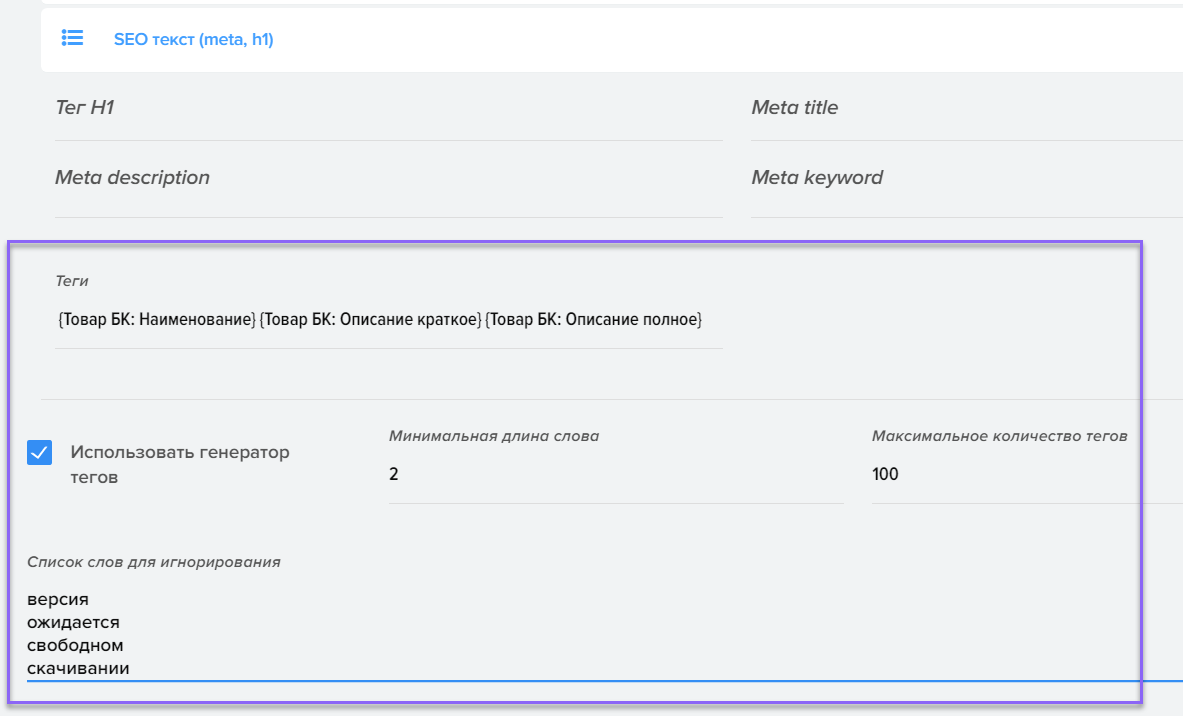Screen dimensions: 1183x716
Task: Select the Meta description field
Action: [x=388, y=178]
